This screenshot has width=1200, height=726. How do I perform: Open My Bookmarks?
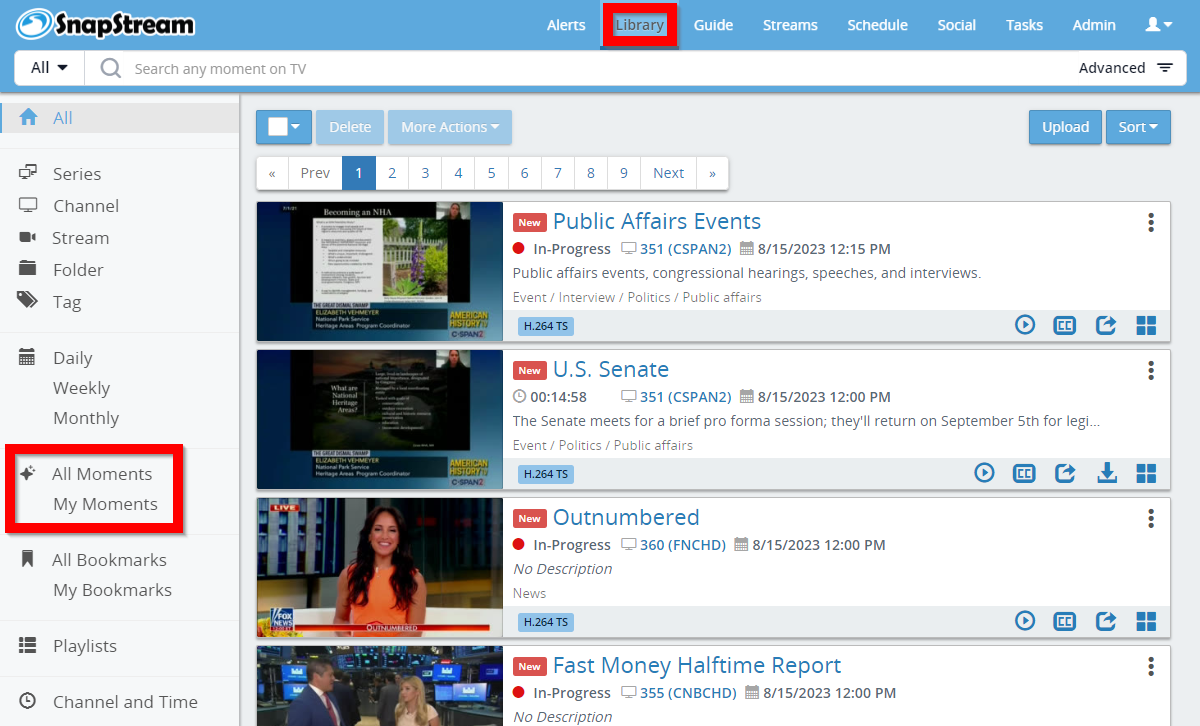pos(112,590)
